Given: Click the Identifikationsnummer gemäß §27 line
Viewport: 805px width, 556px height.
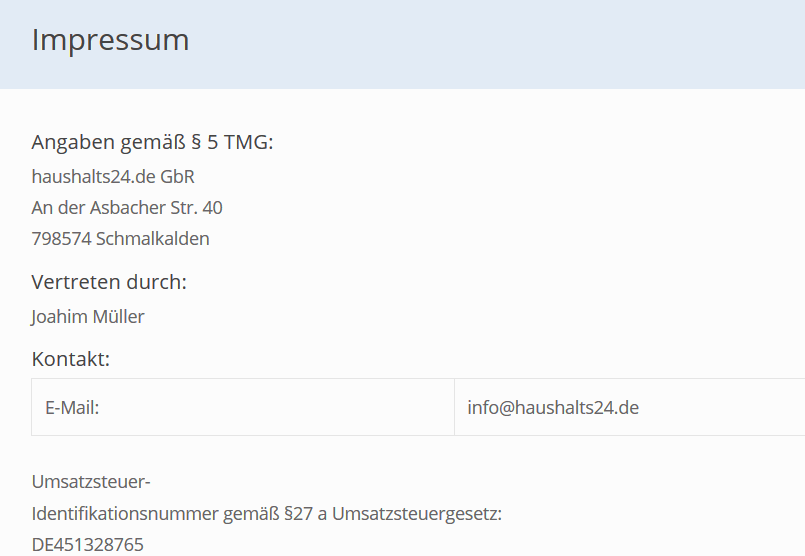Looking at the screenshot, I should tap(266, 514).
